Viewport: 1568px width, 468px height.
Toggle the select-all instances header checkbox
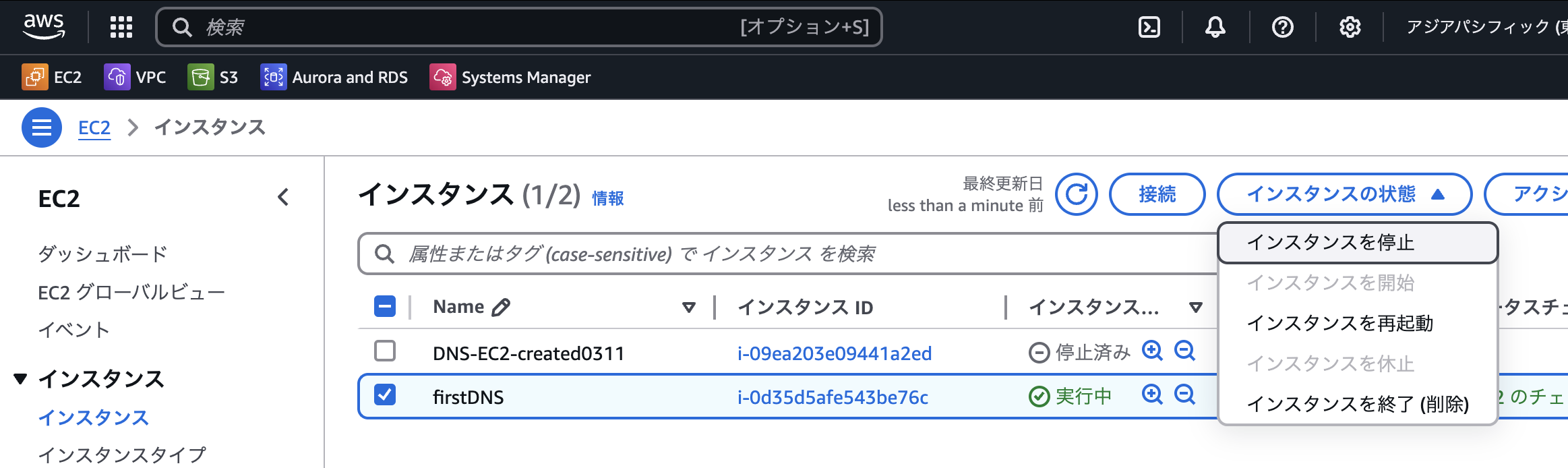(385, 307)
